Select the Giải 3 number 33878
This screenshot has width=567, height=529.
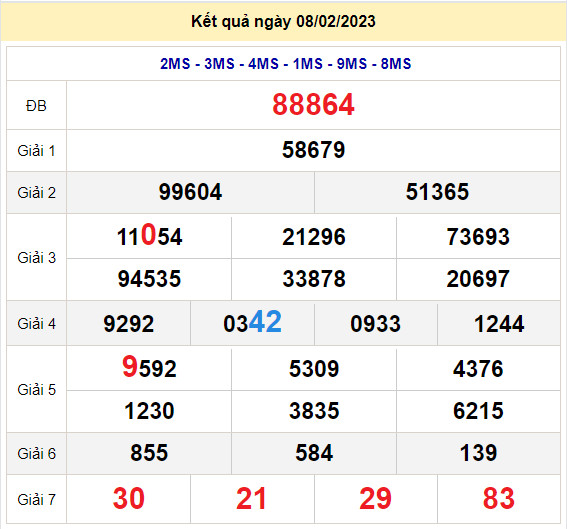(314, 279)
